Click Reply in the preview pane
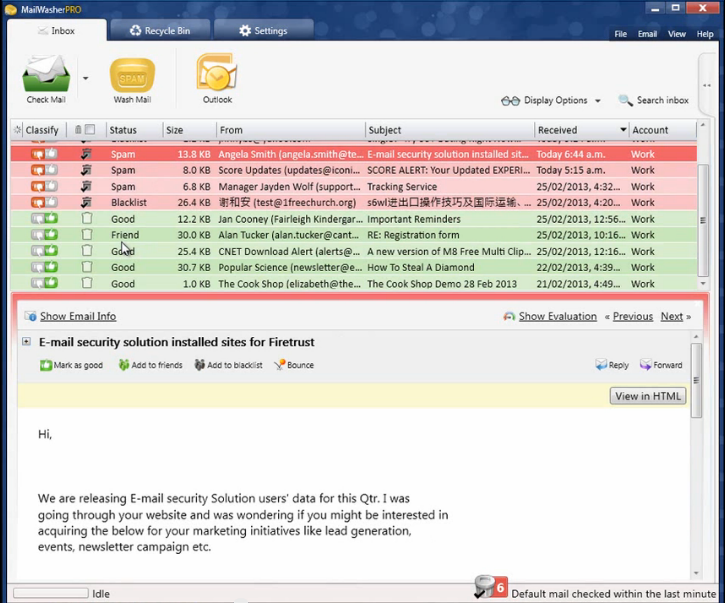Viewport: 725px width, 603px height. pyautogui.click(x=601, y=365)
